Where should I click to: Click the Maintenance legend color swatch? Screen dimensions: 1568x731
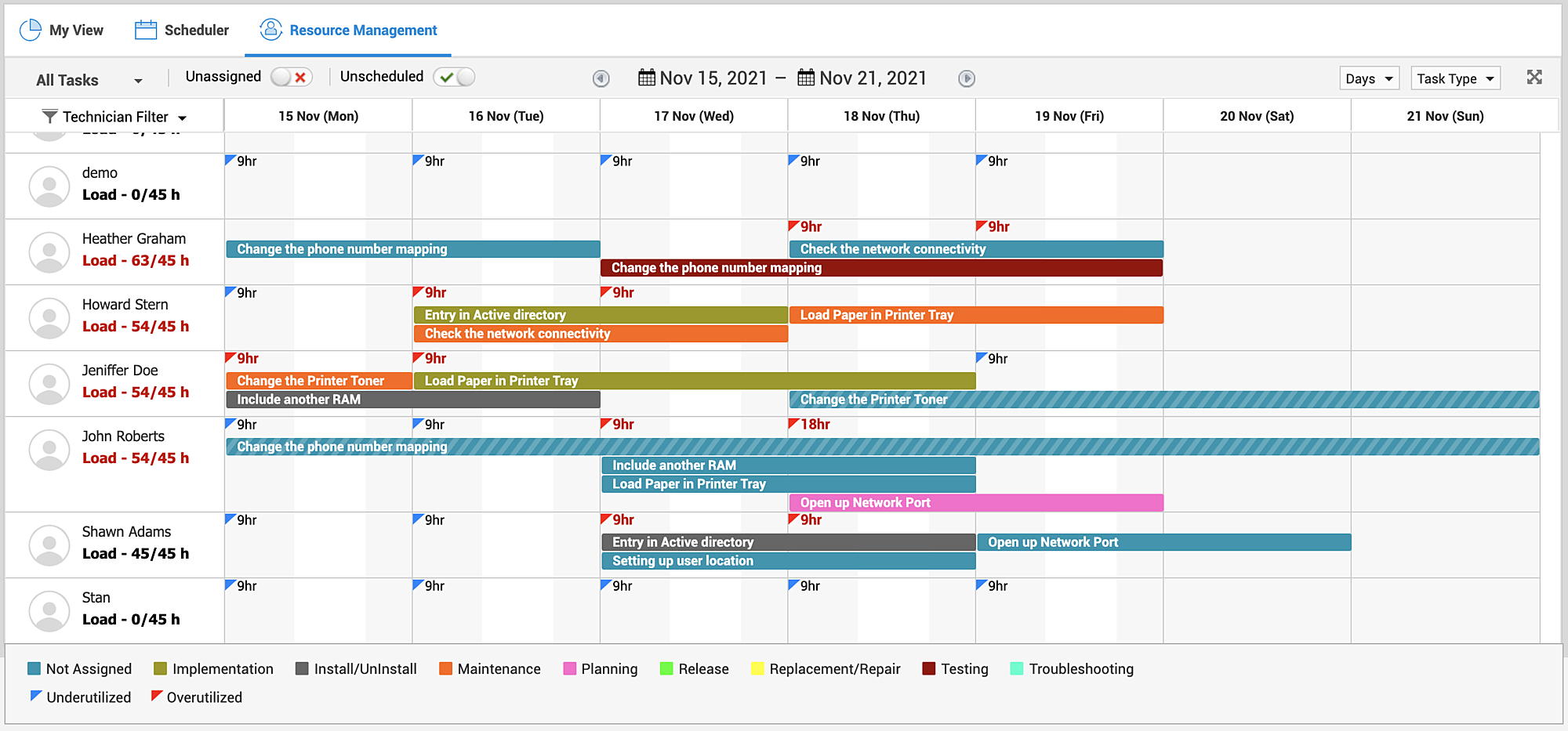(444, 668)
